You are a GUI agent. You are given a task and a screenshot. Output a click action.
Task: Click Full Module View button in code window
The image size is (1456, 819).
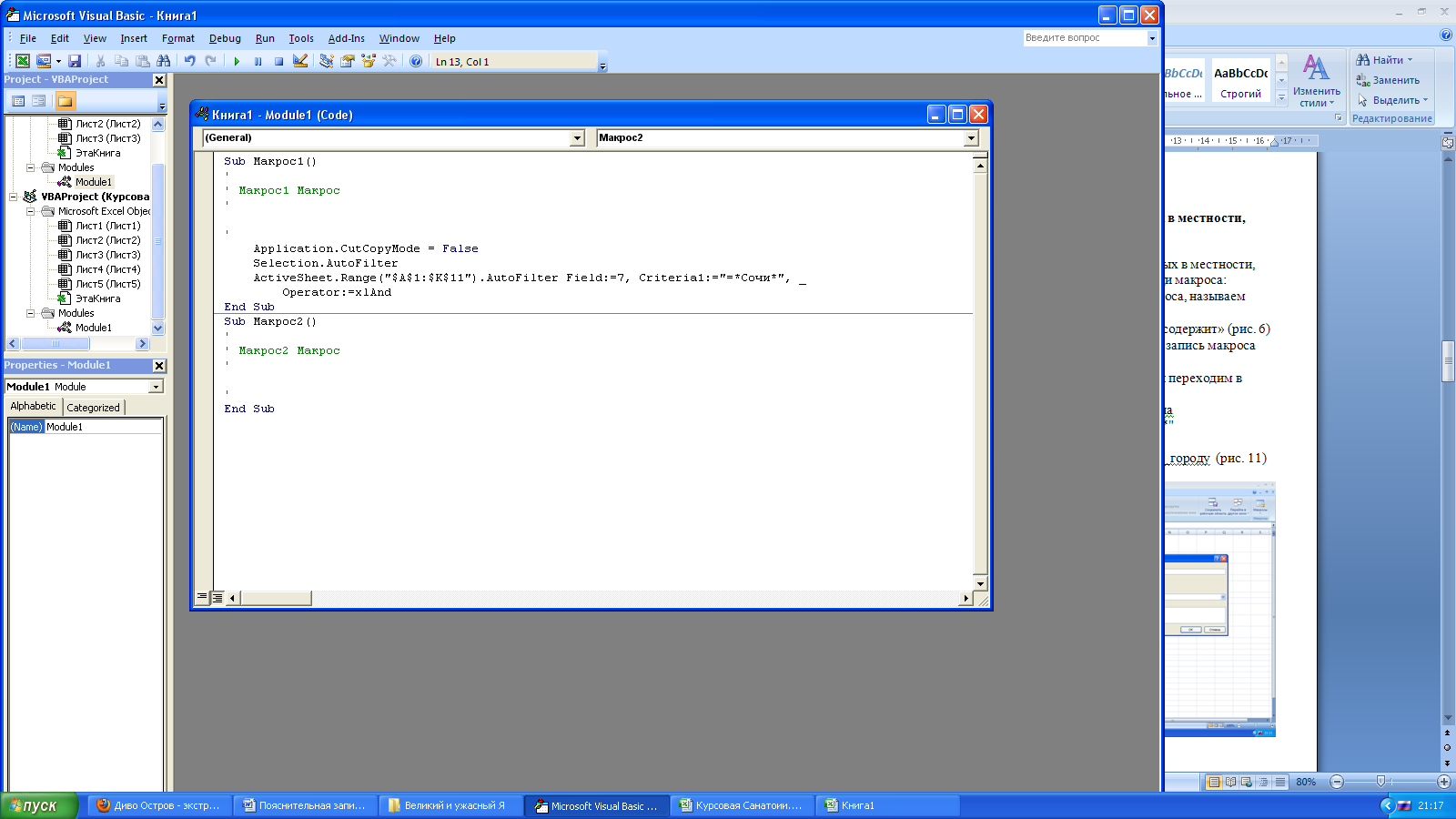click(x=217, y=598)
